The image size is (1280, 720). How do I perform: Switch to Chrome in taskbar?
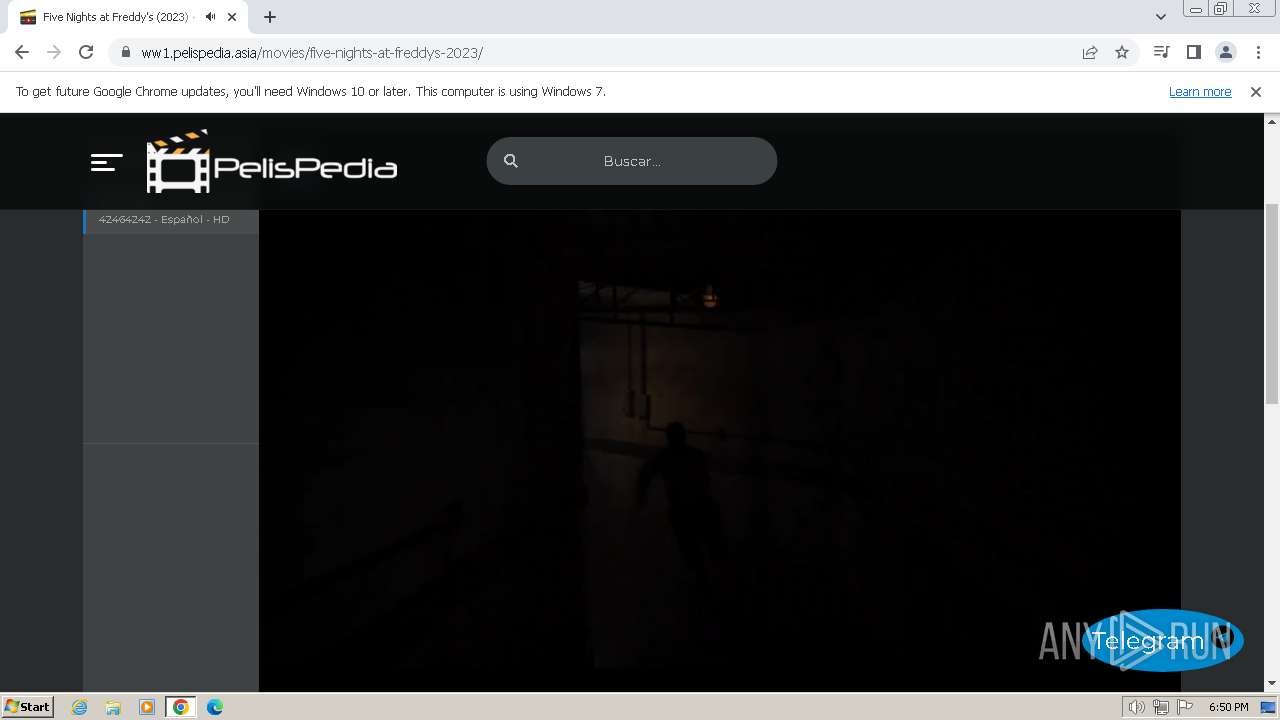[x=181, y=707]
